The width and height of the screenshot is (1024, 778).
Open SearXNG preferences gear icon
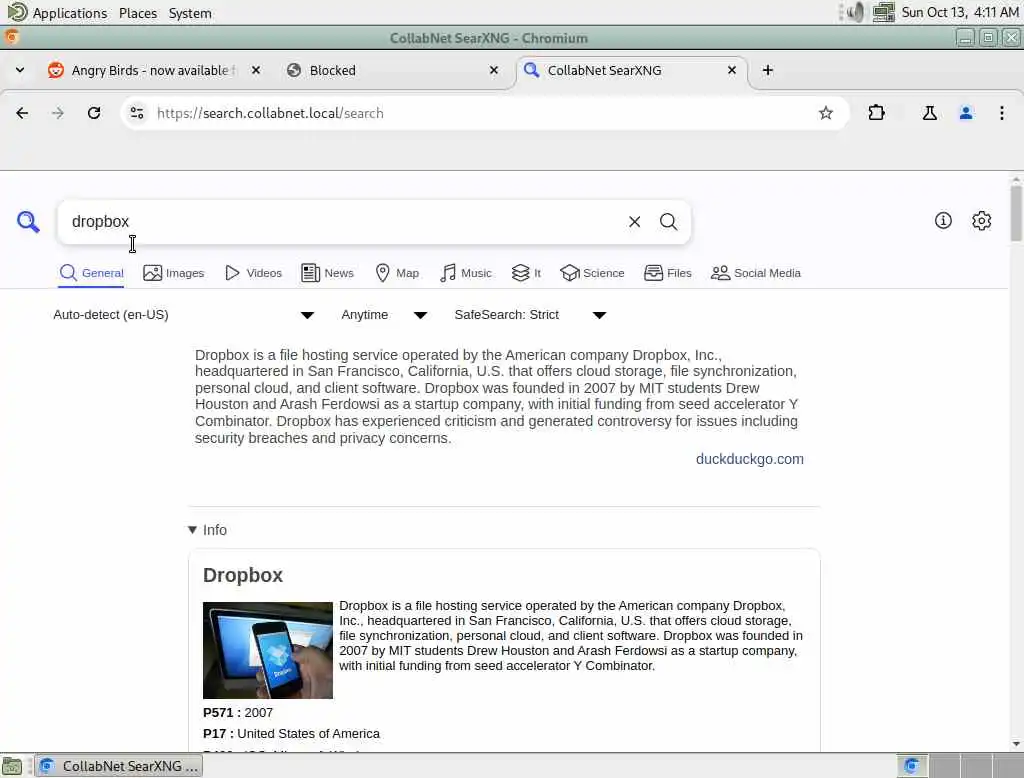(981, 221)
